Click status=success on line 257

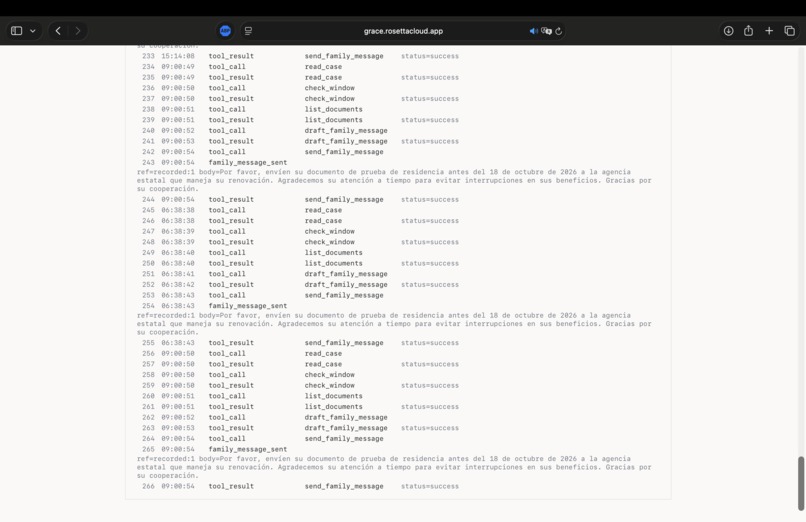pos(430,364)
